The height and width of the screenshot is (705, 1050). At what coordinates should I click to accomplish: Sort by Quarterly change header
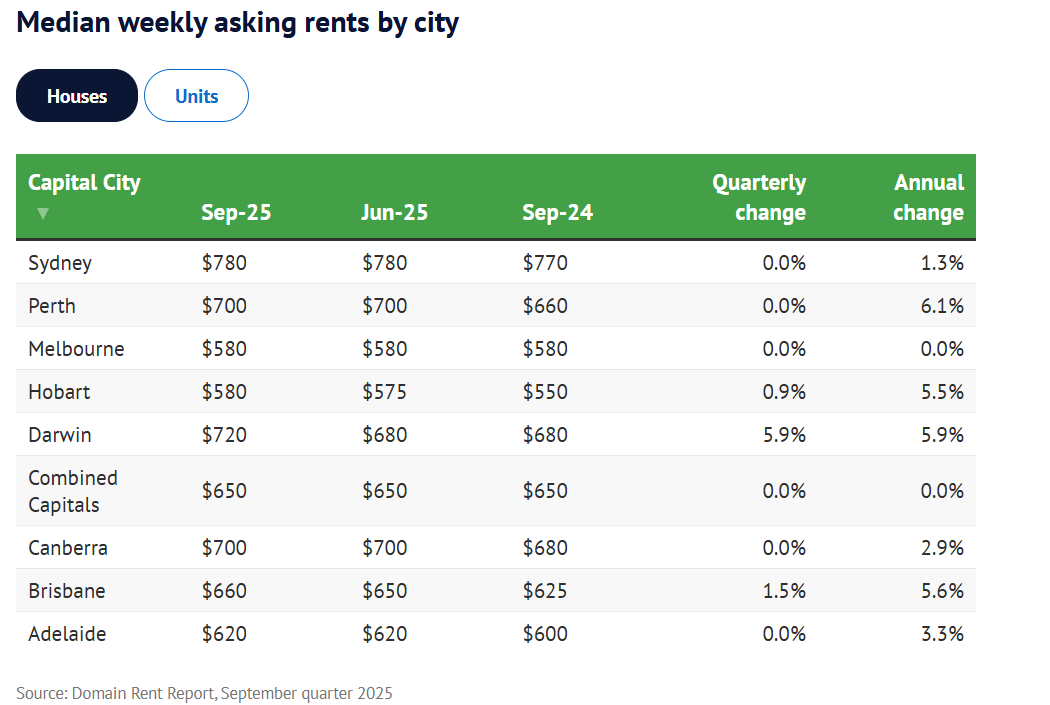(x=758, y=197)
